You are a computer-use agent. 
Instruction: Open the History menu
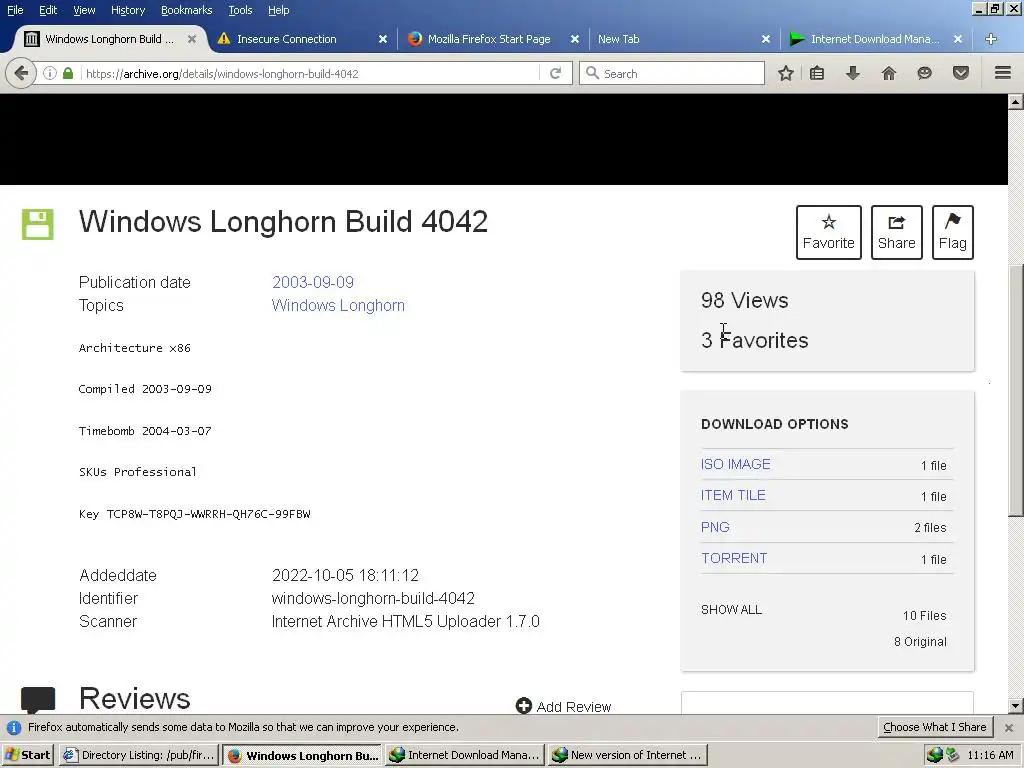click(128, 10)
